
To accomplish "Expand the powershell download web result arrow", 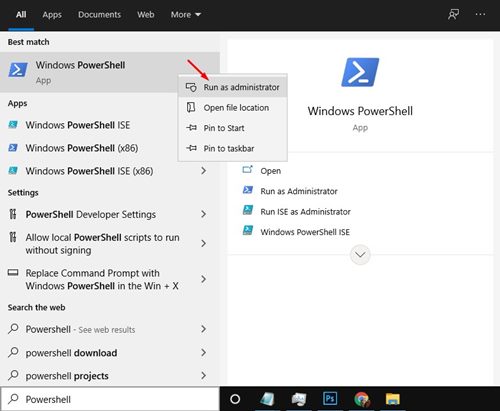I will (204, 352).
